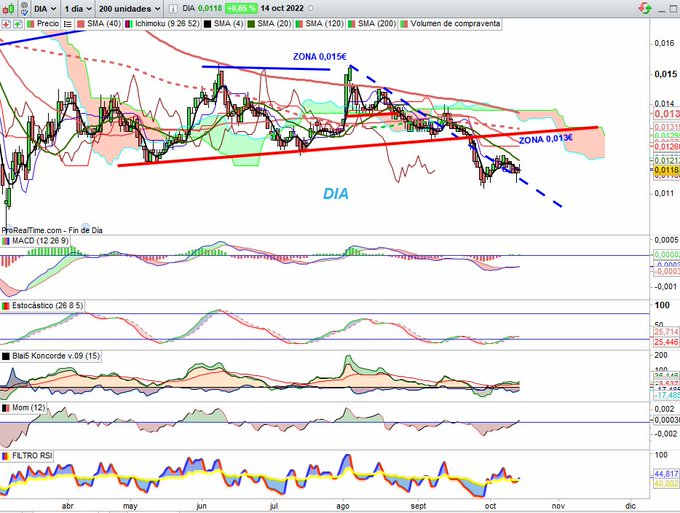Click the info icon before DIA quote
Image resolution: width=680 pixels, height=513 pixels.
pyautogui.click(x=173, y=9)
